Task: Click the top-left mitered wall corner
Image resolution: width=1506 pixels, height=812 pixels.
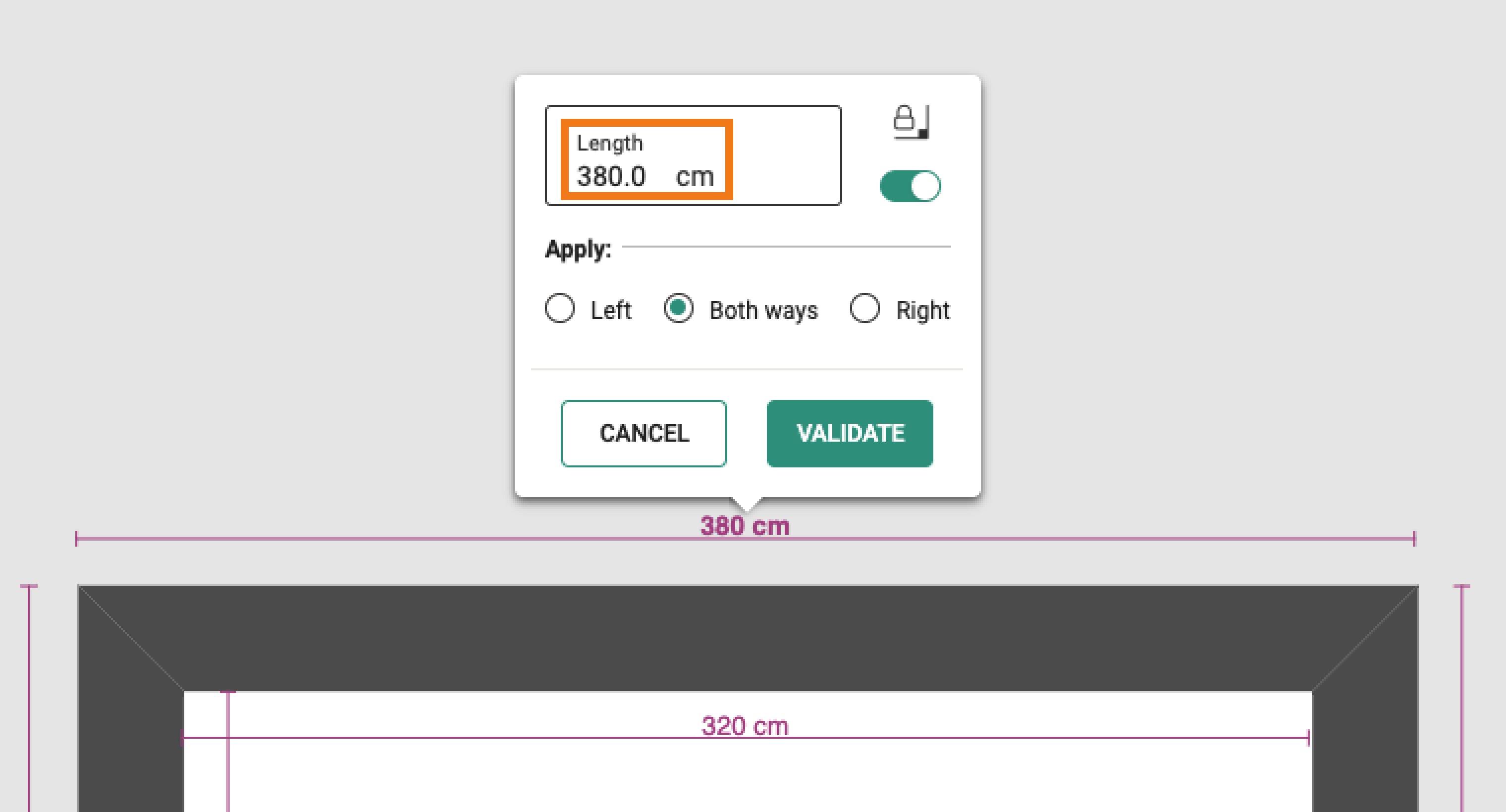Action: pyautogui.click(x=132, y=639)
